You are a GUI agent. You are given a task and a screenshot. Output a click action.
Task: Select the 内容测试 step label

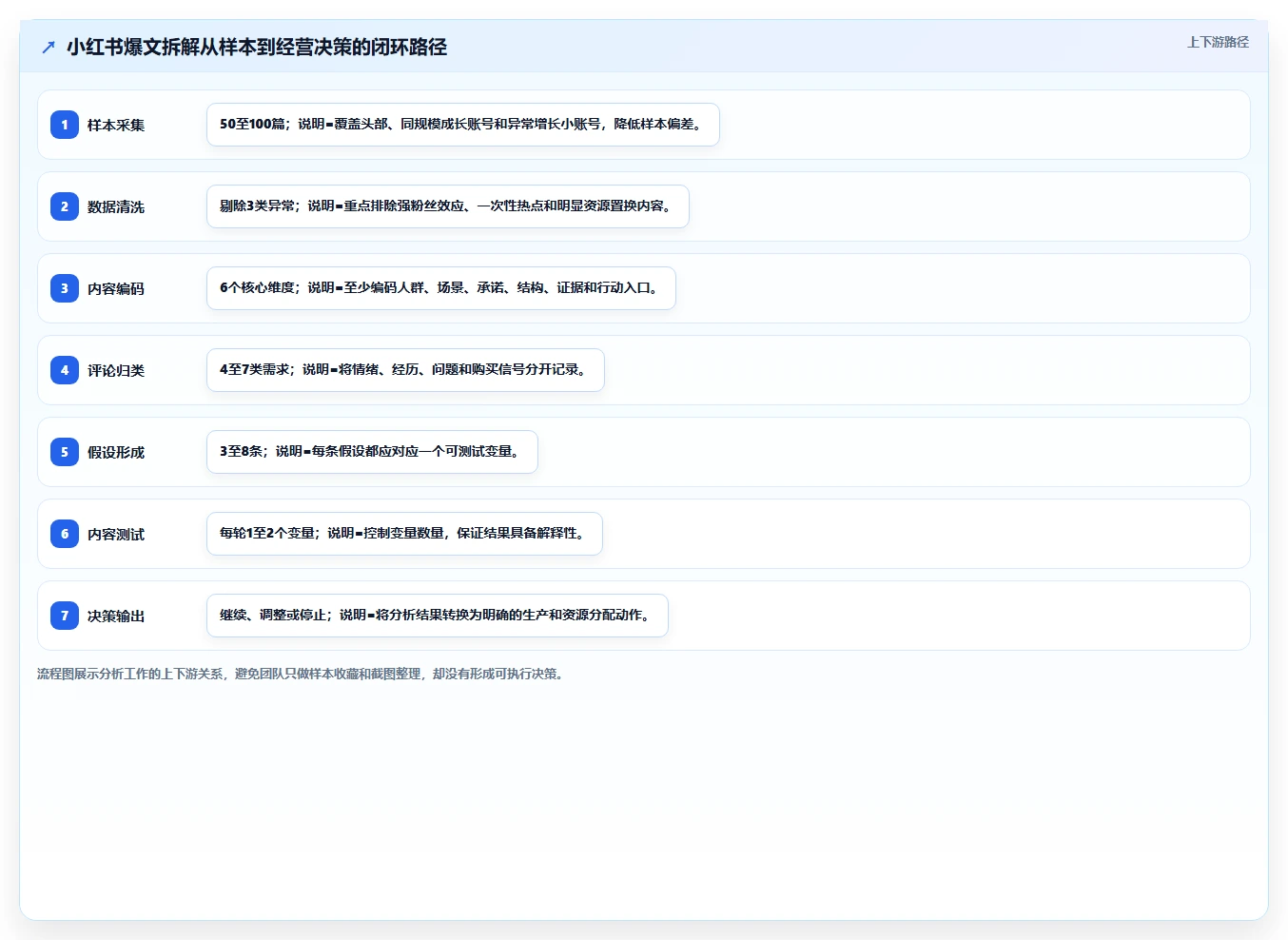(116, 534)
